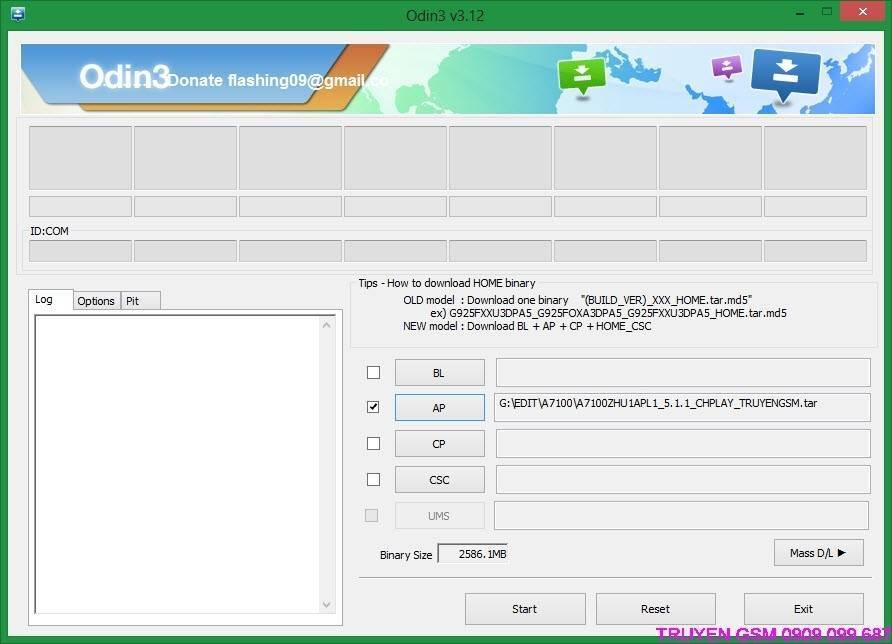Image resolution: width=892 pixels, height=644 pixels.
Task: Click the Odin3 app icon in title bar
Action: click(18, 14)
